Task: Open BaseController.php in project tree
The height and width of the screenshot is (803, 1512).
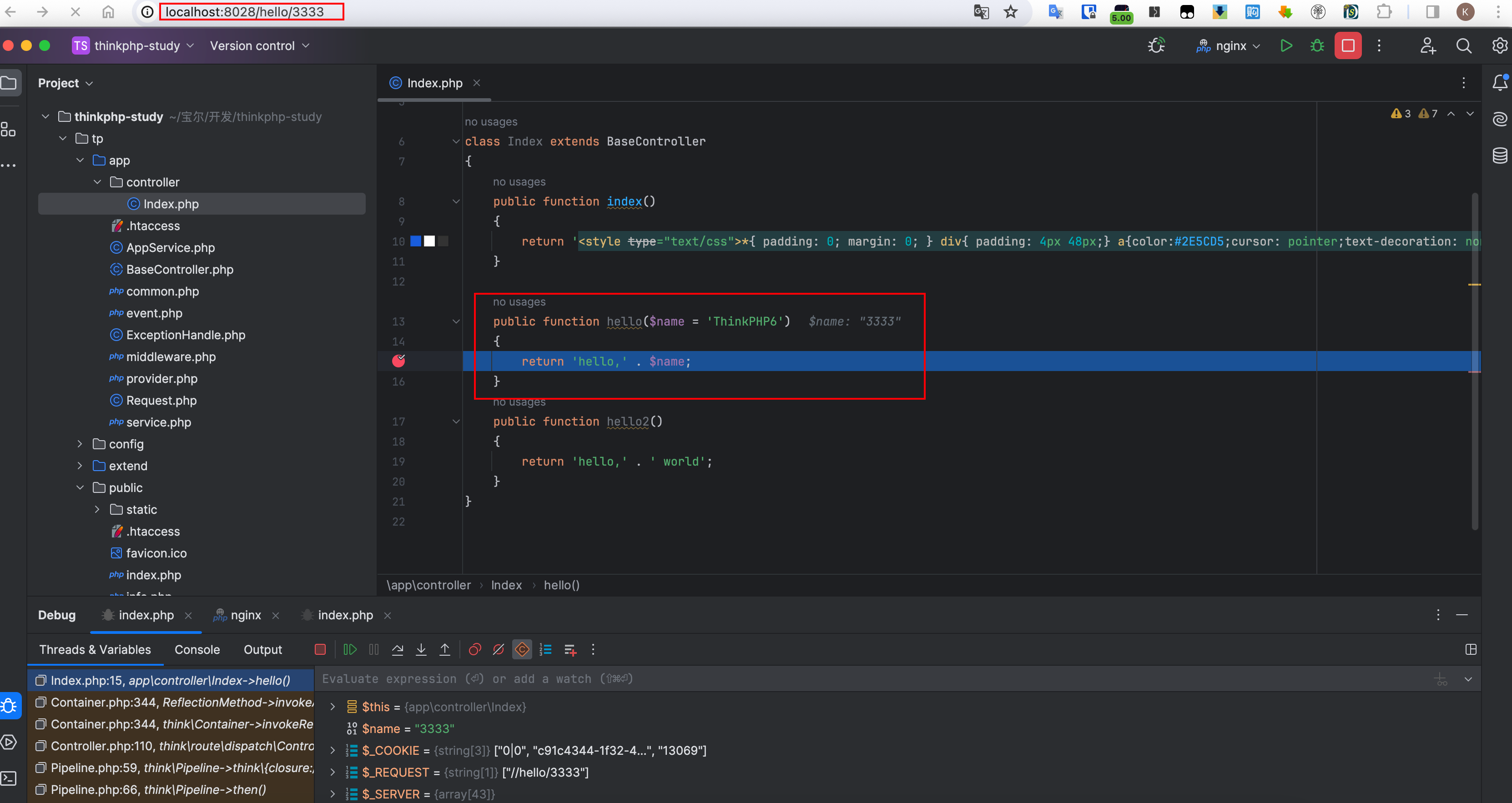Action: pyautogui.click(x=180, y=269)
